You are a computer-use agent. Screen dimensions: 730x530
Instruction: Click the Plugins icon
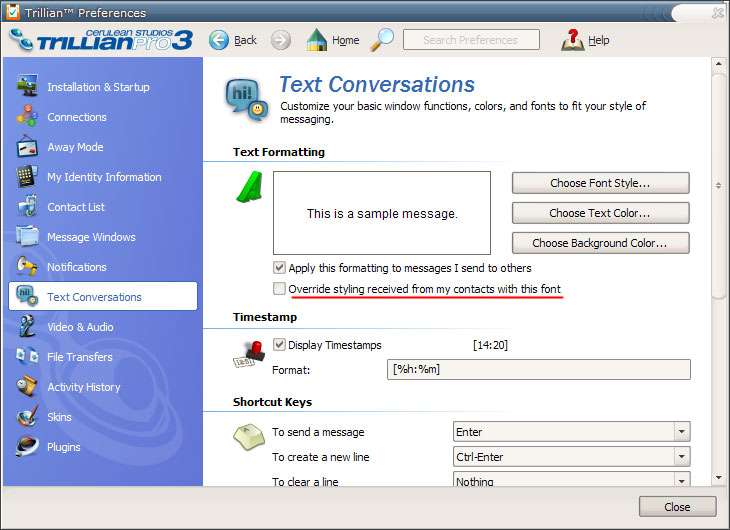point(27,446)
